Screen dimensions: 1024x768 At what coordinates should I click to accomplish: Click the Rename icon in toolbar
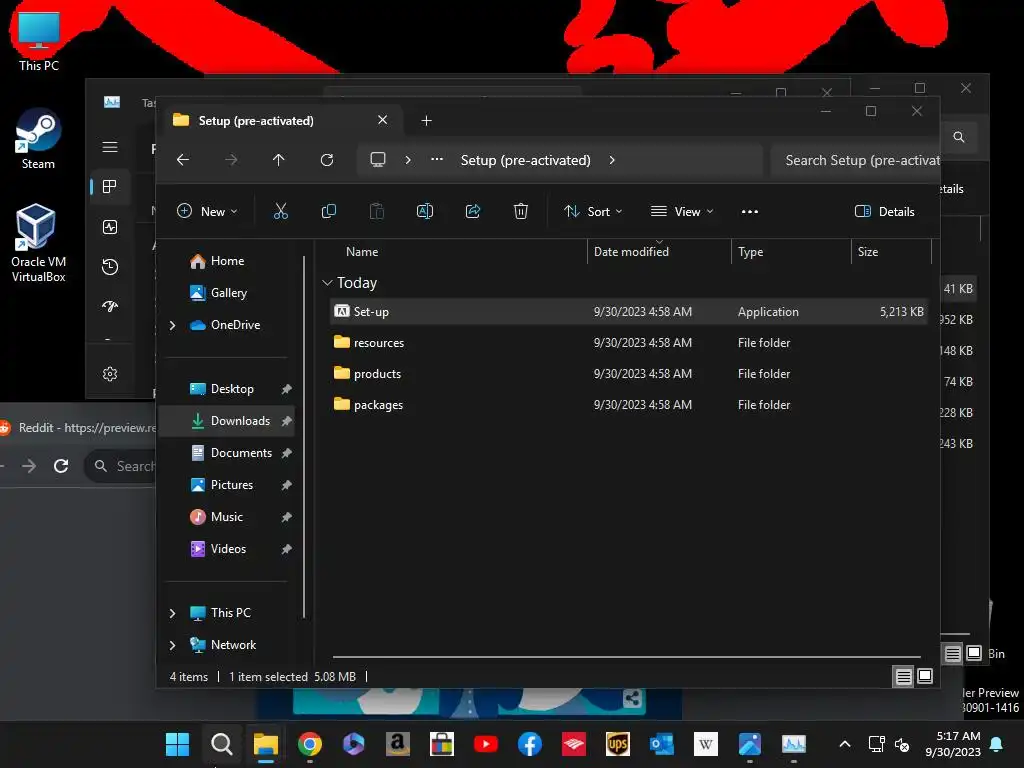[424, 211]
